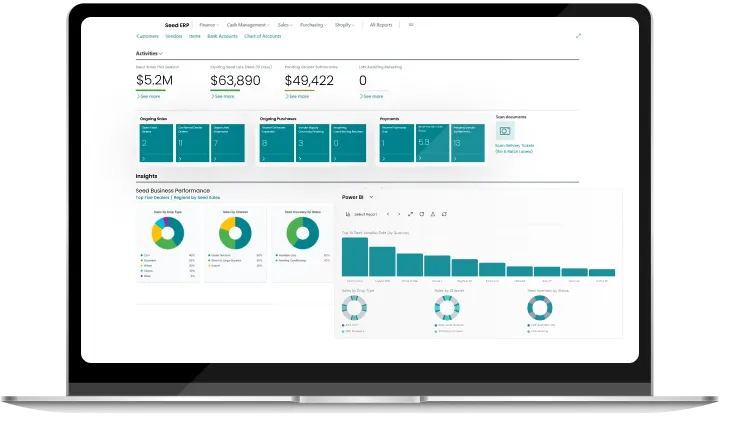Open the Cash Management dropdown menu
This screenshot has height=432, width=733.
(246, 23)
